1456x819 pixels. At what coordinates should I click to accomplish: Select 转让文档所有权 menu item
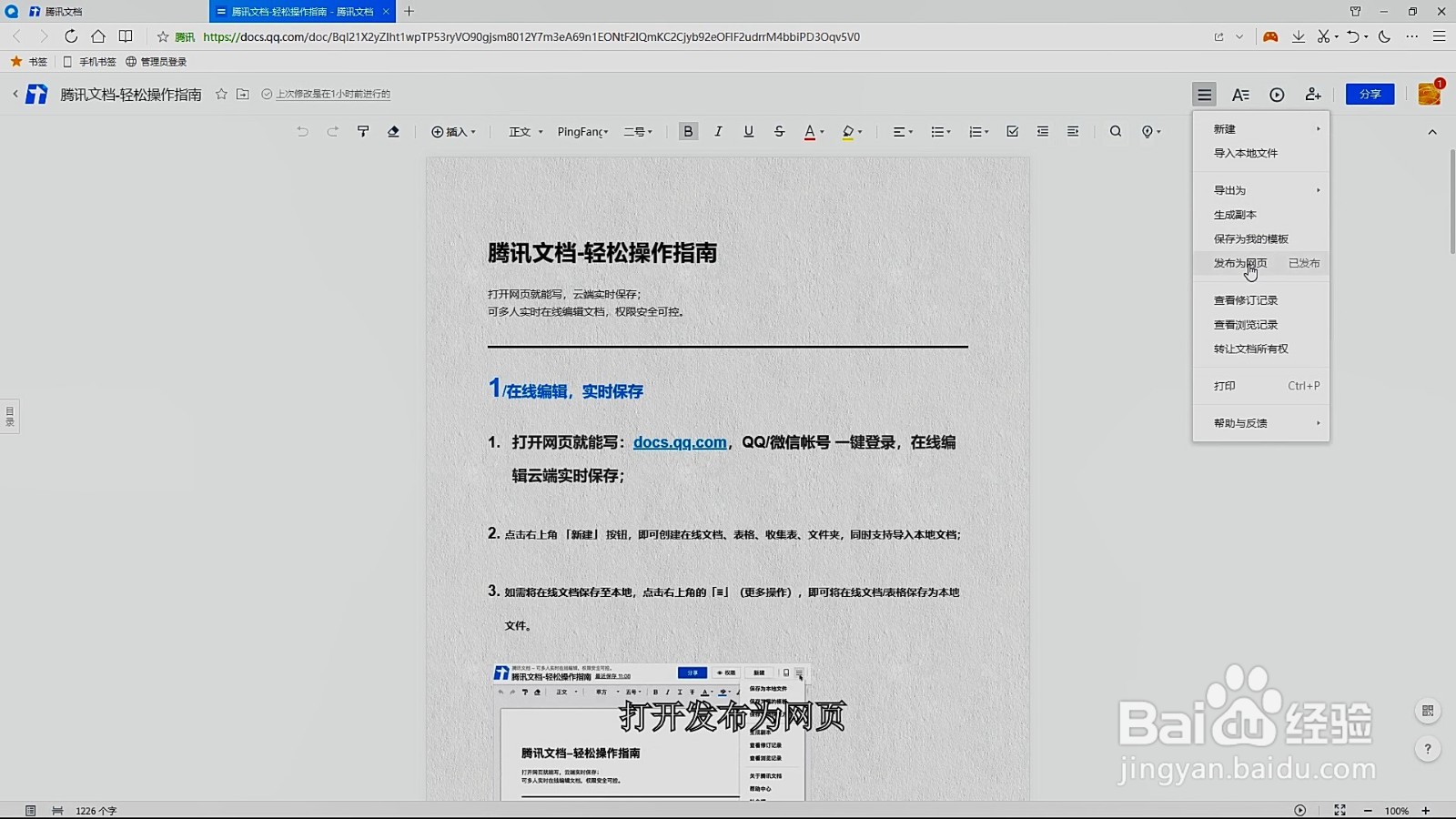click(x=1261, y=349)
